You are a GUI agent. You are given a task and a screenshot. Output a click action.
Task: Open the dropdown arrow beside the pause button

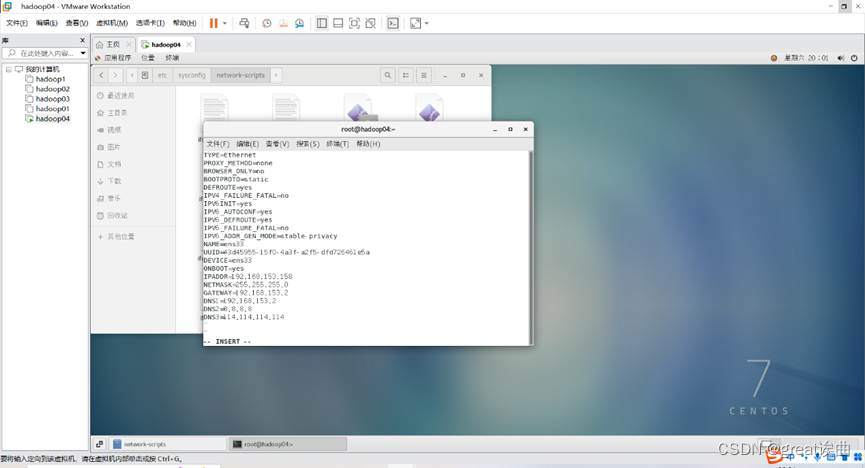pyautogui.click(x=225, y=23)
